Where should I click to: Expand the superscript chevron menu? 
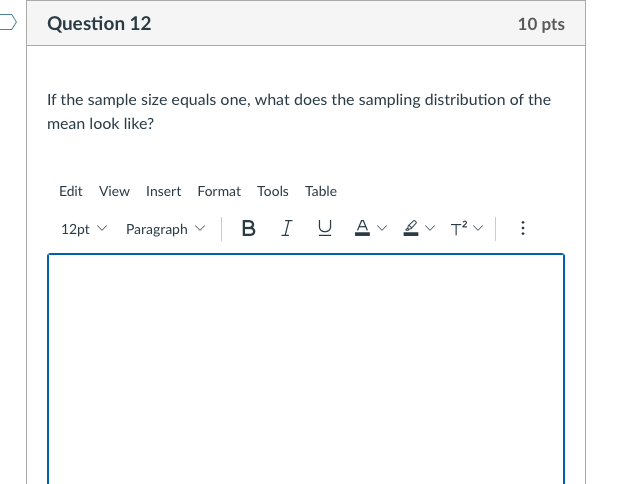click(x=478, y=228)
